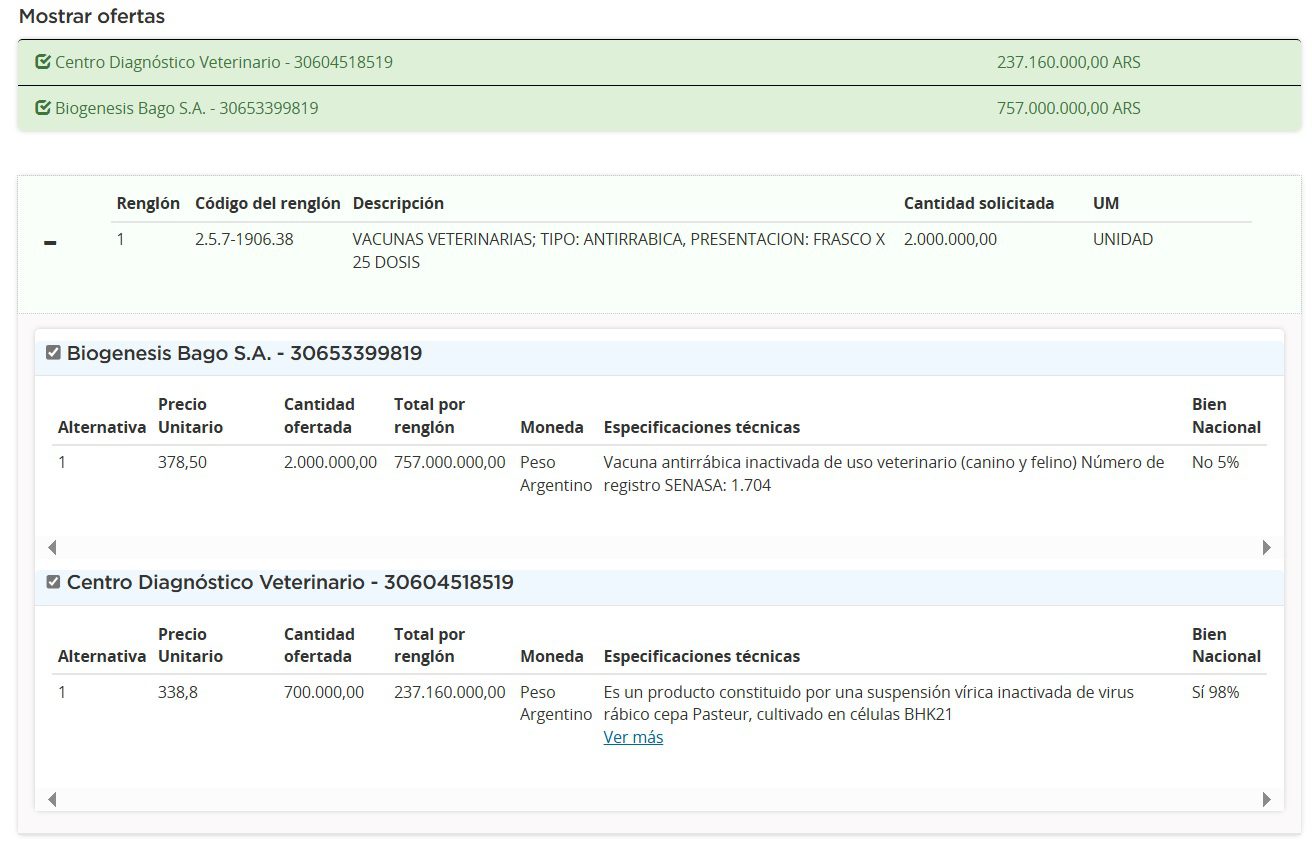This screenshot has width=1312, height=852.
Task: Click right scroll arrow in Biogenesis Bago table
Action: pyautogui.click(x=1266, y=548)
